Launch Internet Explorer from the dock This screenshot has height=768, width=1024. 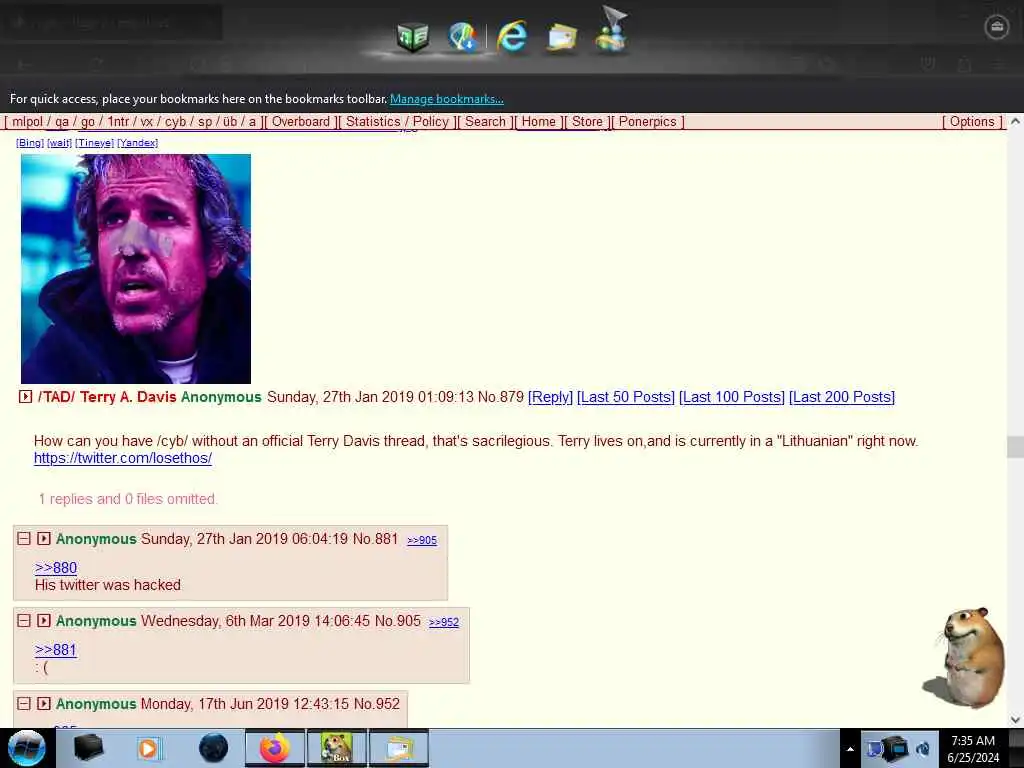coord(512,36)
